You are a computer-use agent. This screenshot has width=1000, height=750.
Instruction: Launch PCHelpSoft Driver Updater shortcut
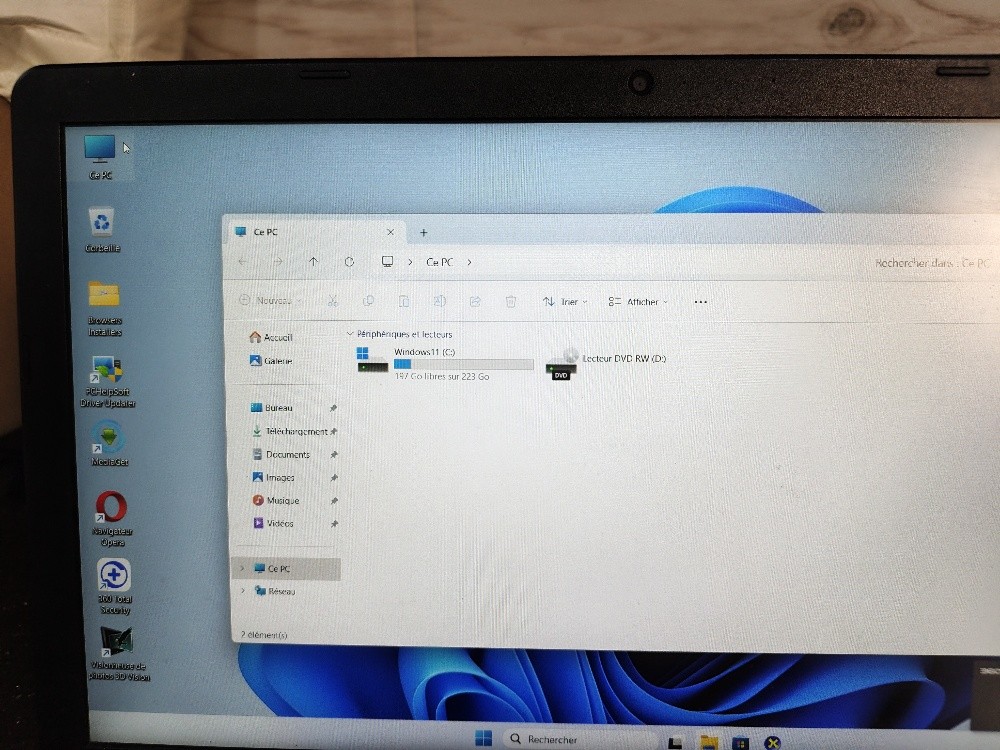coord(107,381)
